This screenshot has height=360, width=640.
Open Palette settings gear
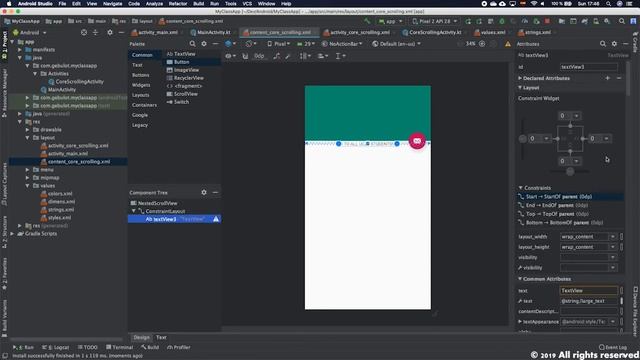pos(204,44)
